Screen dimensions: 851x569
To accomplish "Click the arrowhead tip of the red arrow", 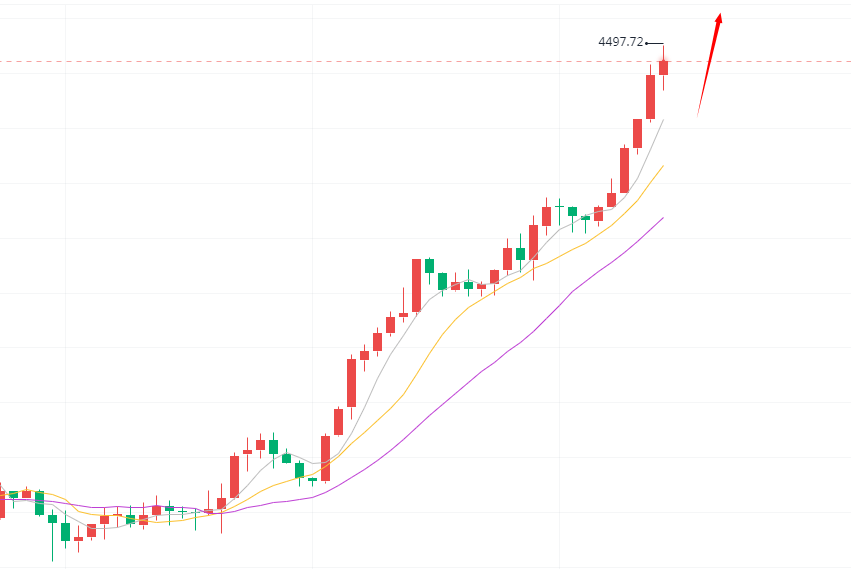I will tap(719, 15).
